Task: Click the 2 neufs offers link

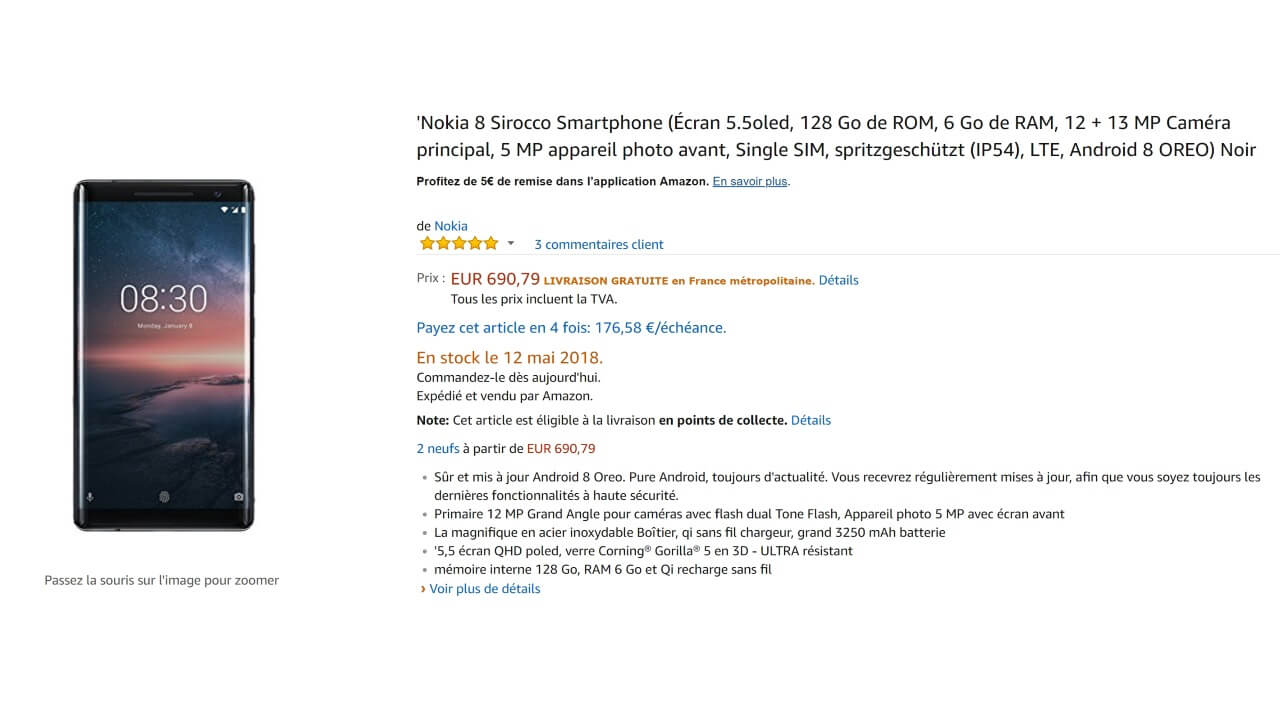Action: tap(437, 448)
